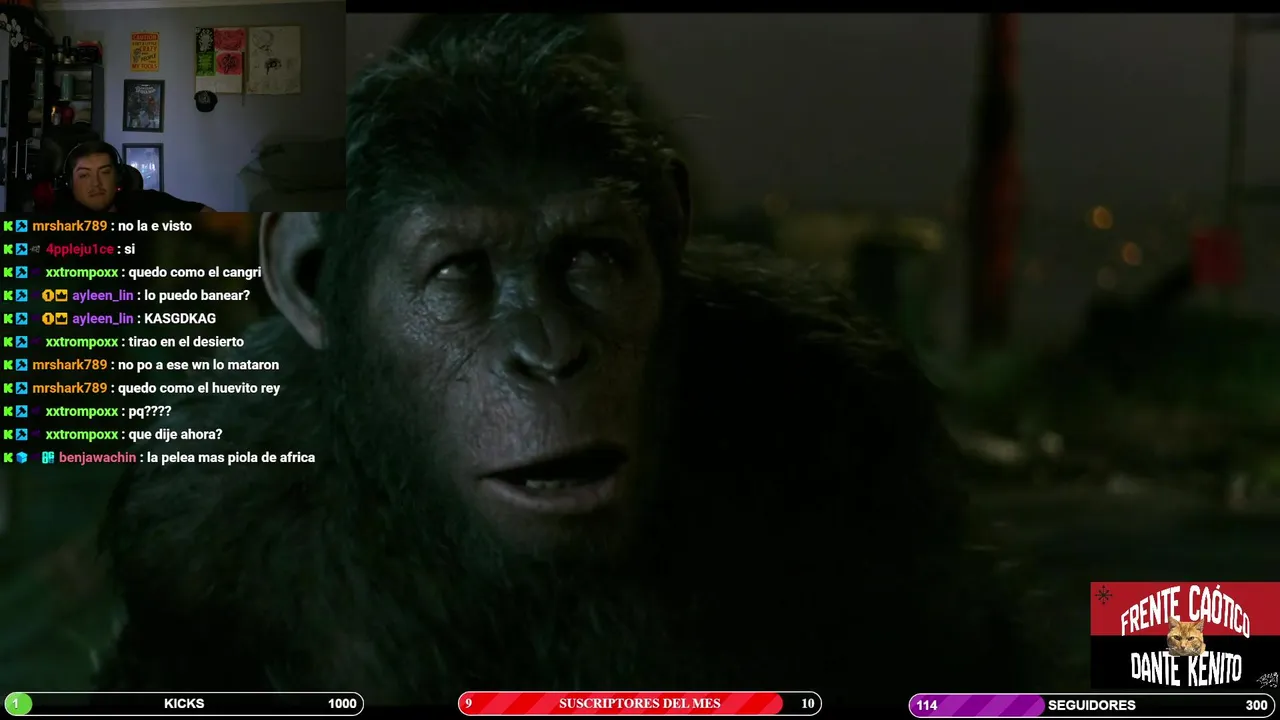The height and width of the screenshot is (720, 1280).
Task: Click the SEGUIDORES purple progress bar
Action: [x=1092, y=705]
